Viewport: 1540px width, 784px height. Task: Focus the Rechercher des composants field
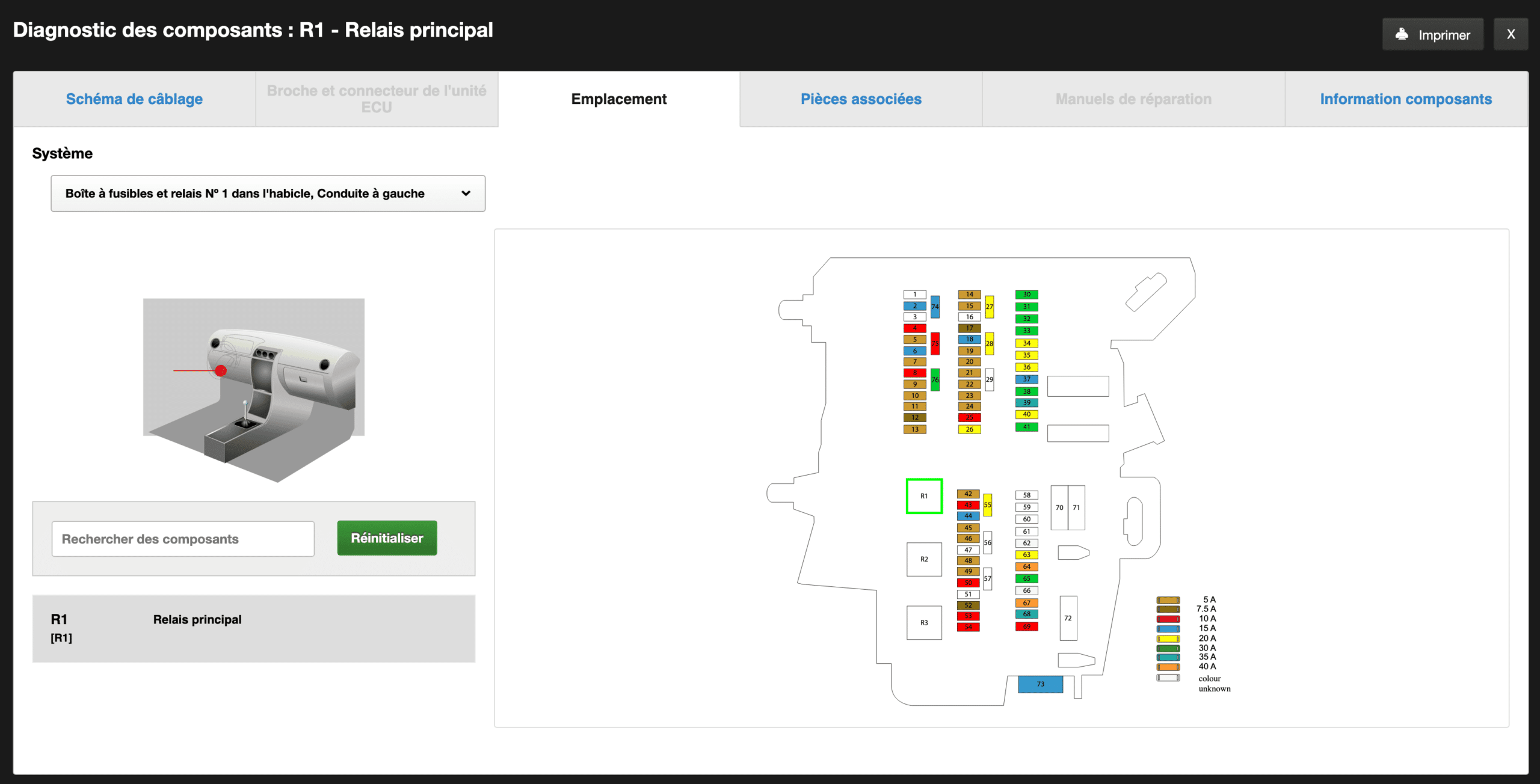pos(183,539)
